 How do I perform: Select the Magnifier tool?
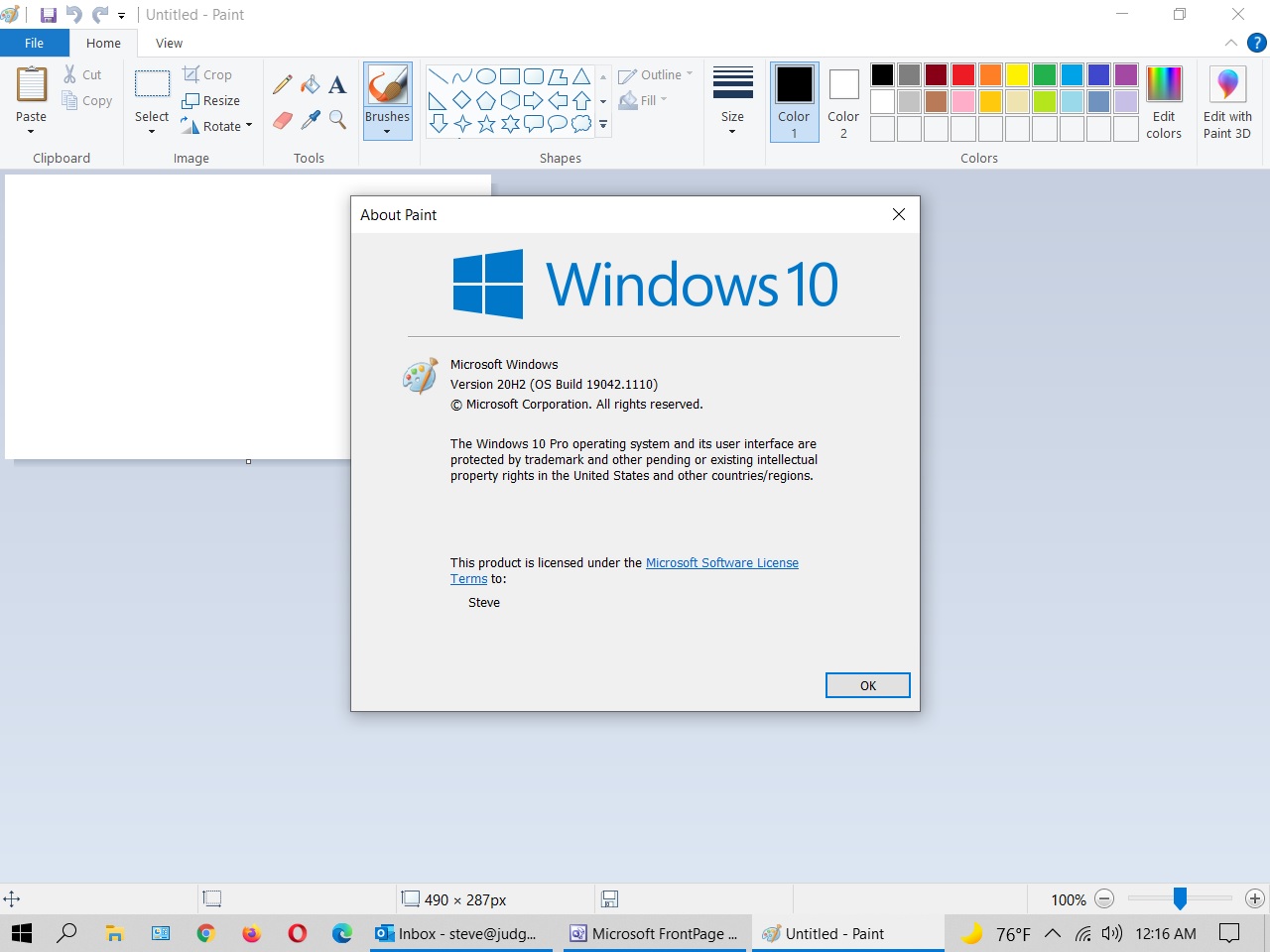click(337, 120)
